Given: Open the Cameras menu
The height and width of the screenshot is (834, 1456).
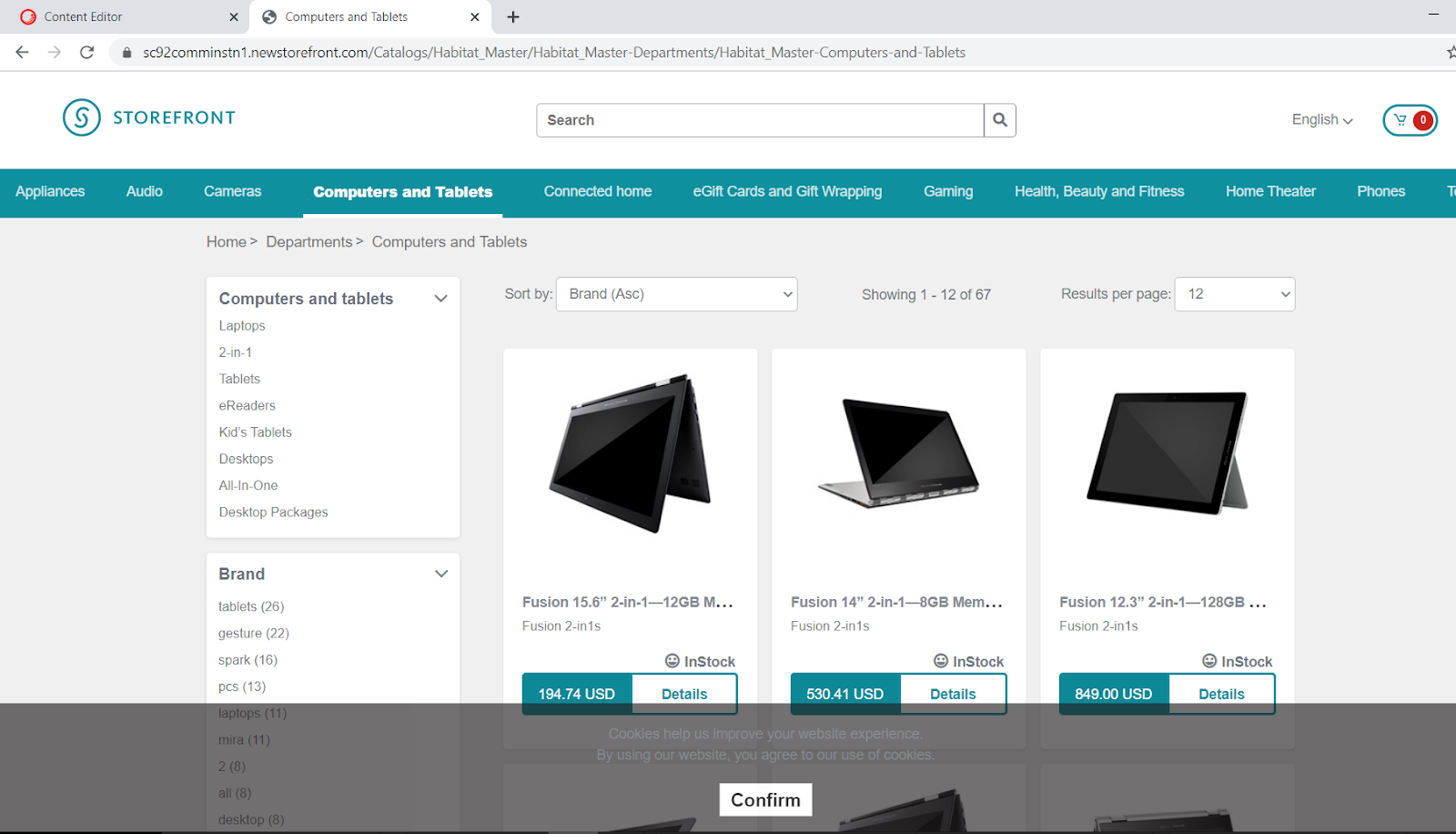Looking at the screenshot, I should [233, 191].
